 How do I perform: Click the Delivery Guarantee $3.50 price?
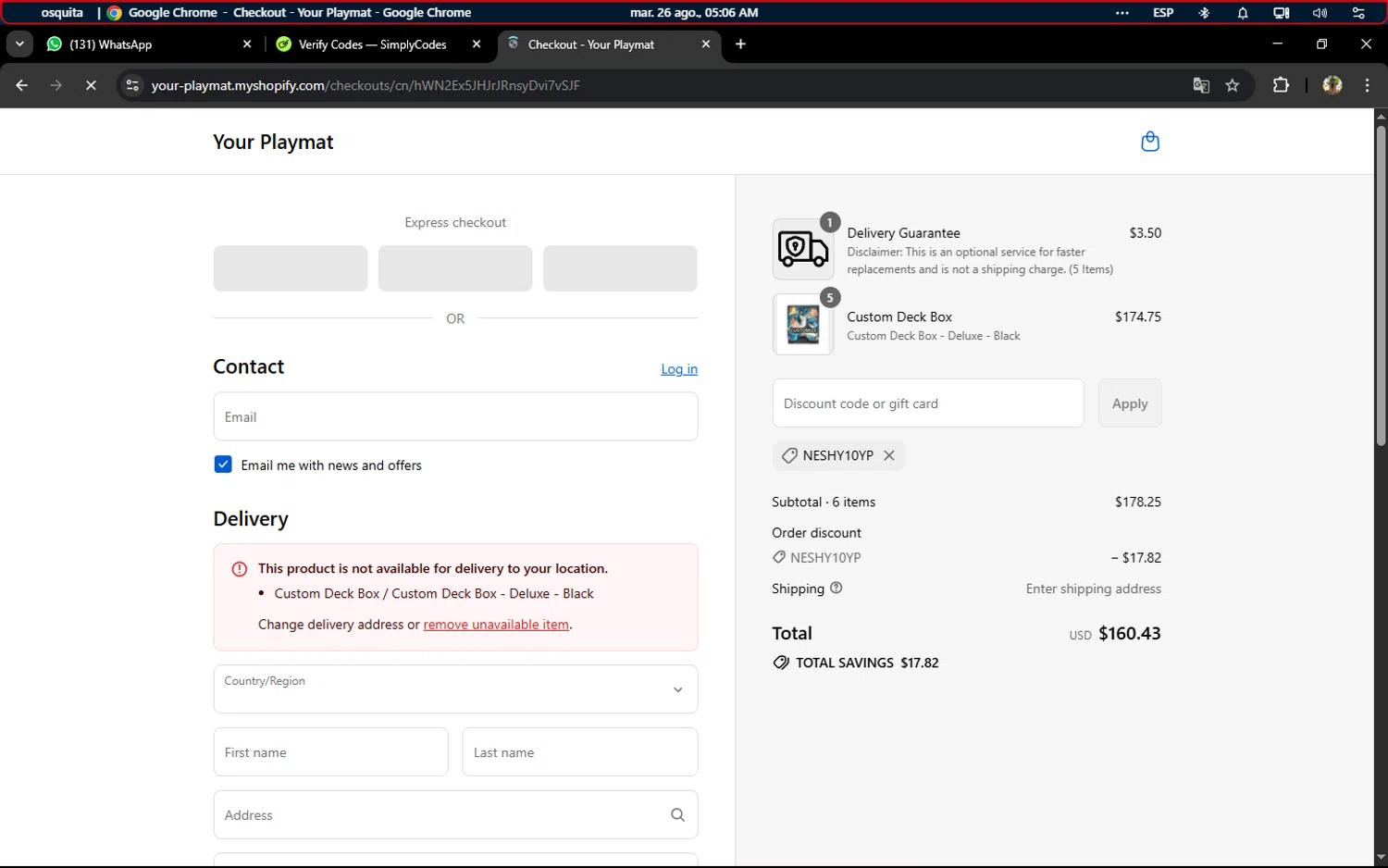point(1146,233)
